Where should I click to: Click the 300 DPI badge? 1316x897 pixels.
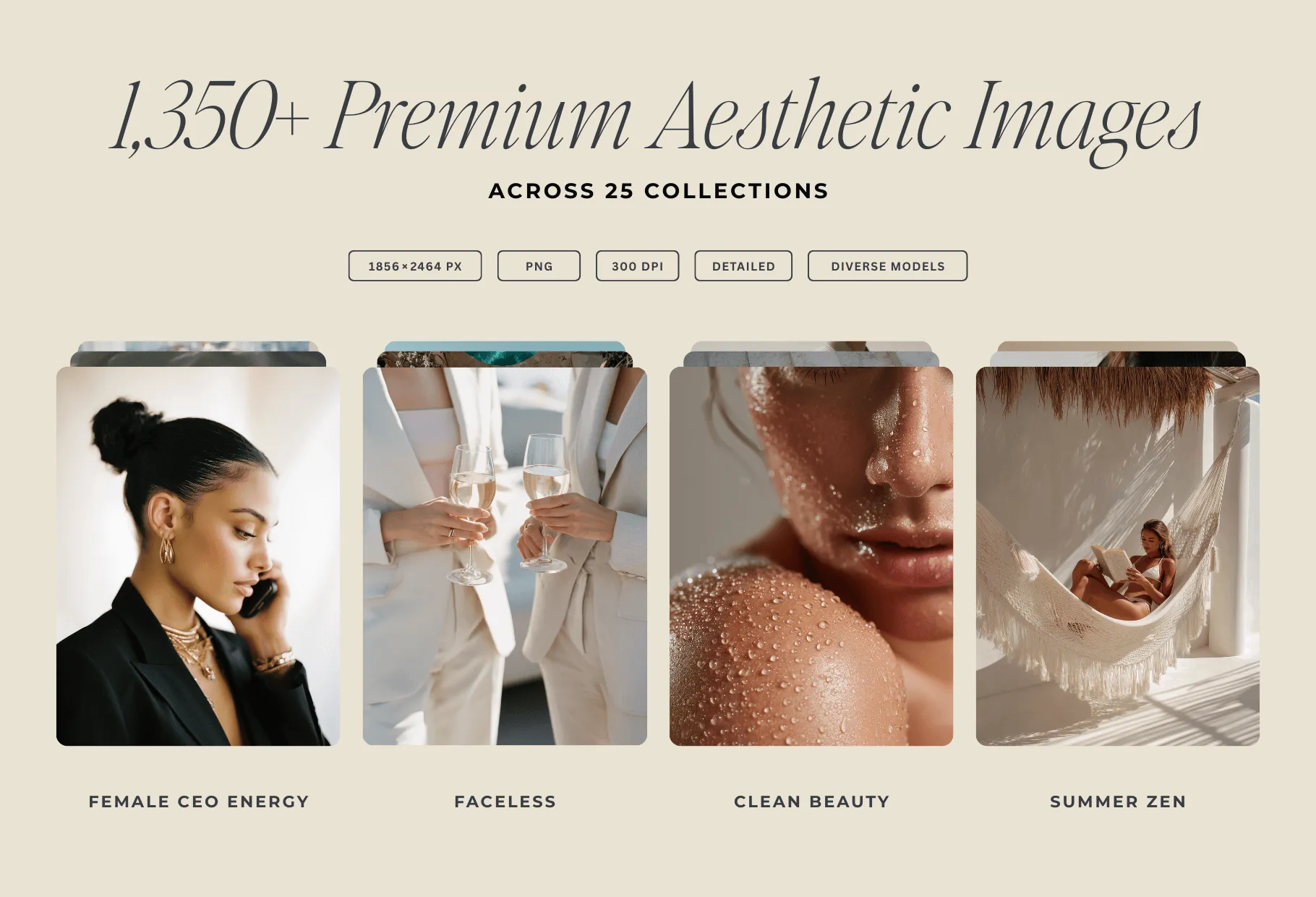click(637, 265)
